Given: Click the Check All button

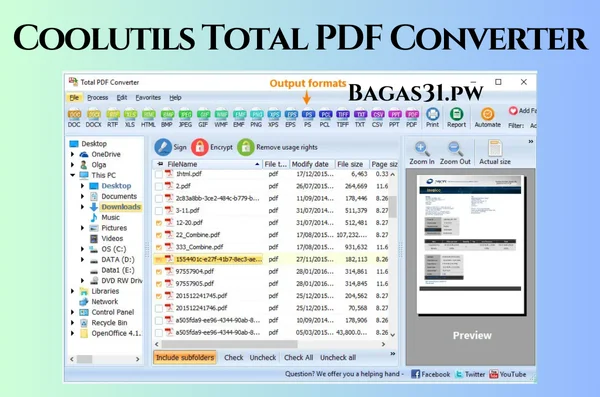Looking at the screenshot, I should click(x=298, y=358).
